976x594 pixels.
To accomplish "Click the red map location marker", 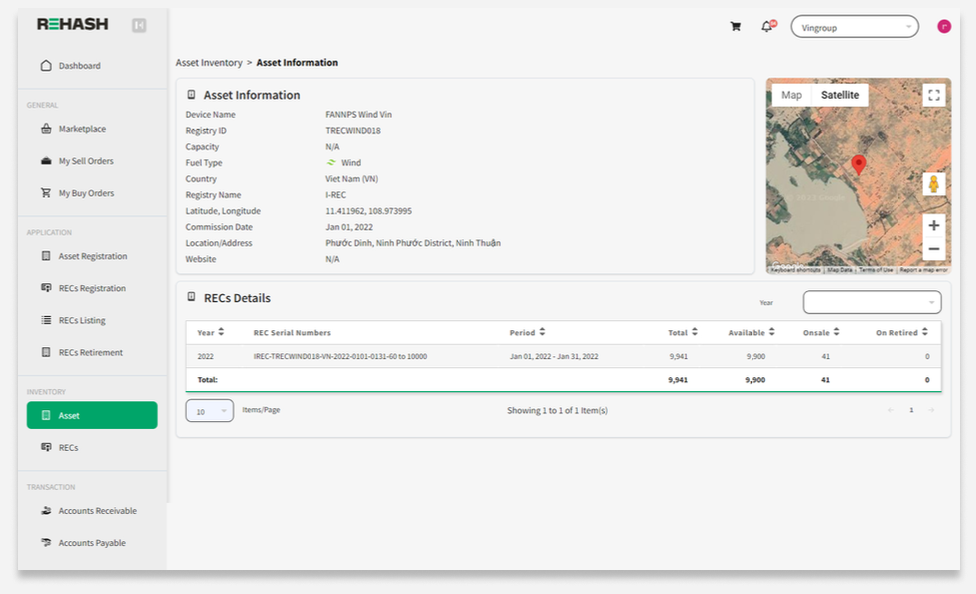I will [858, 165].
